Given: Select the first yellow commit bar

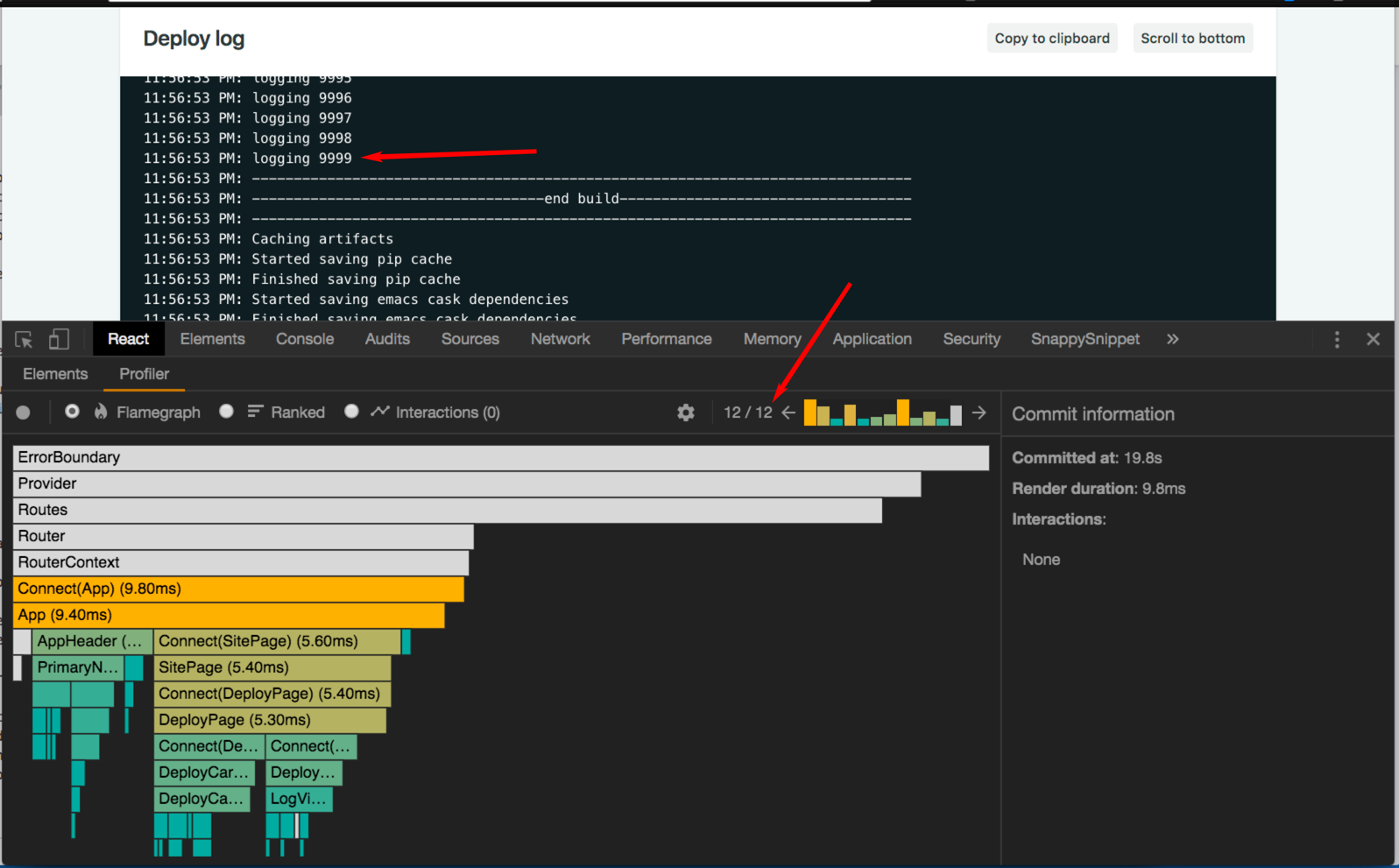Looking at the screenshot, I should 810,413.
